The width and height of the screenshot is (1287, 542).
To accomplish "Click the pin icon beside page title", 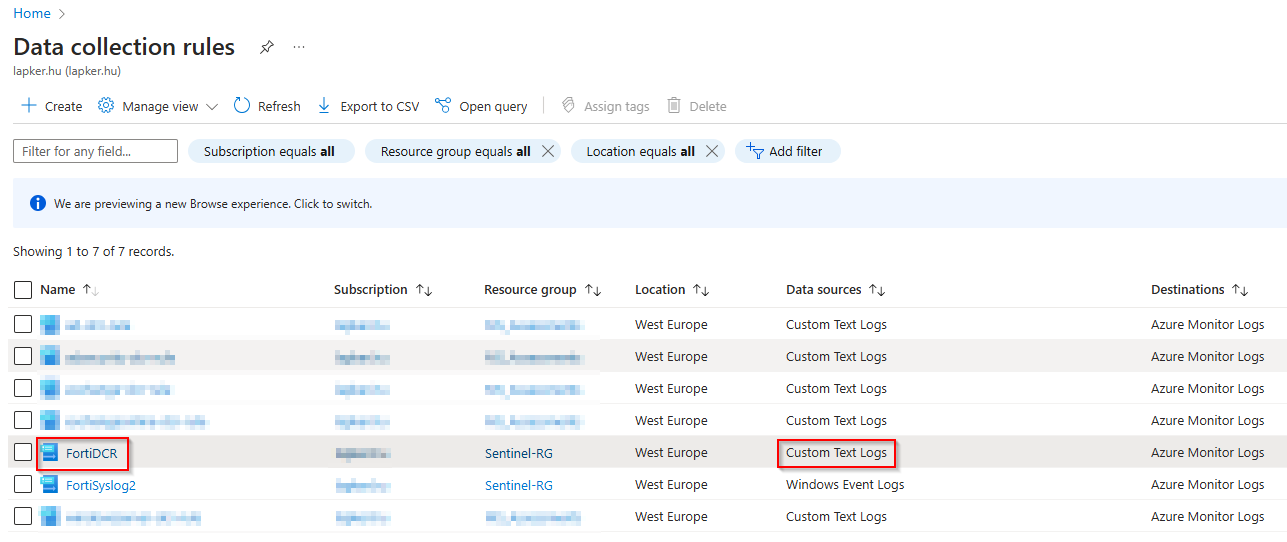I will click(x=266, y=47).
